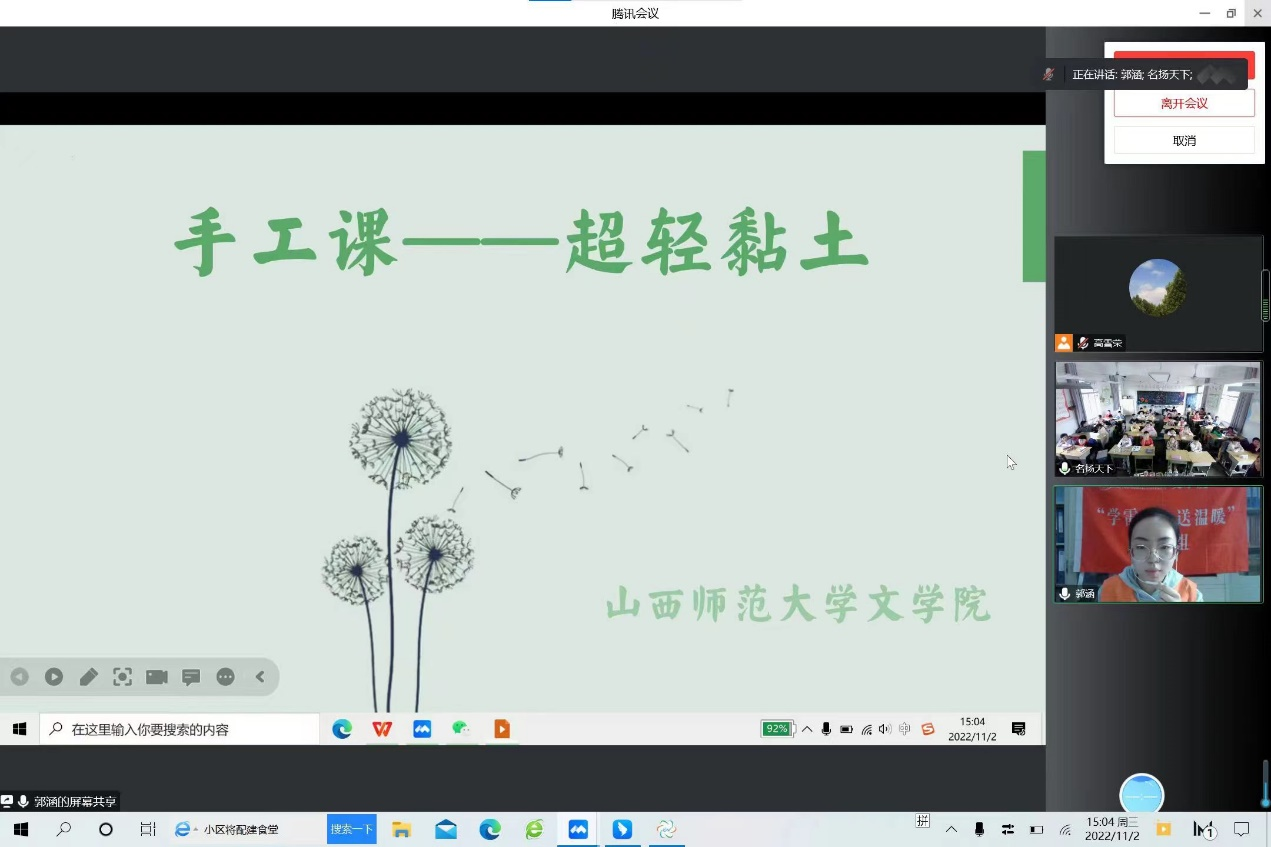The height and width of the screenshot is (847, 1271).
Task: Open the Mail app on the bottom taskbar
Action: pyautogui.click(x=446, y=829)
